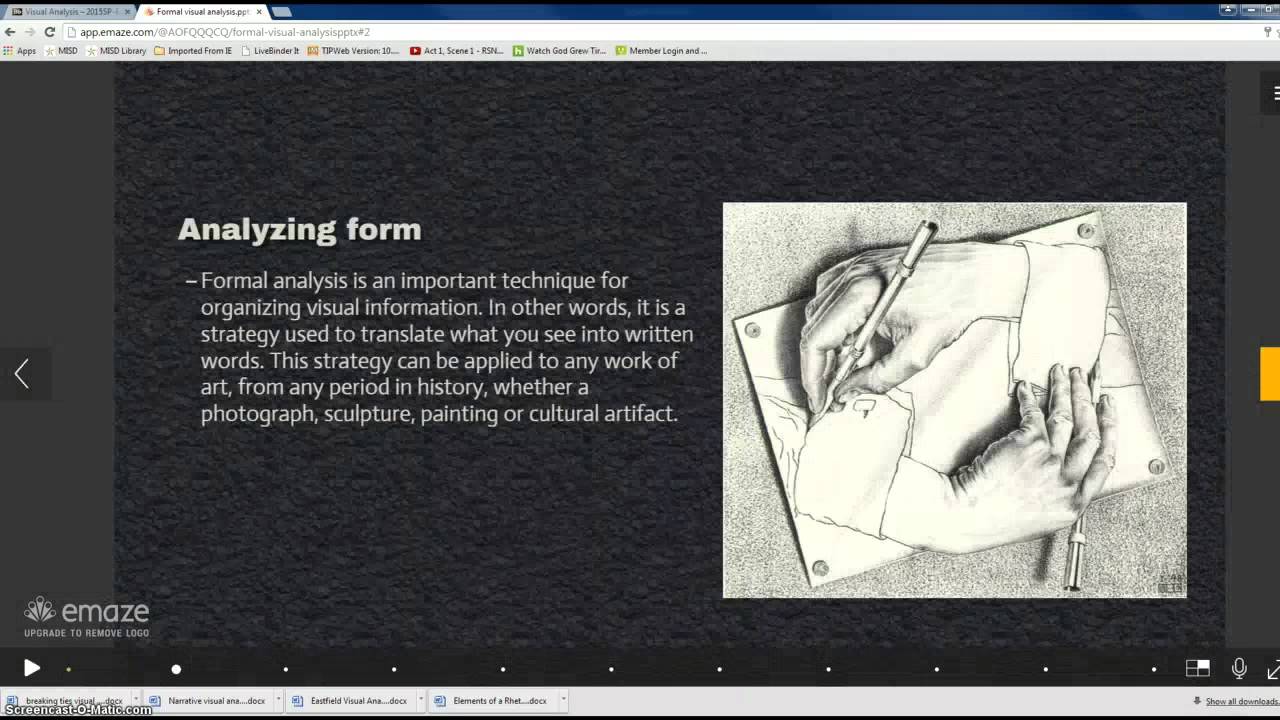
Task: Open the TIPWeb Version bookmark
Action: (354, 51)
